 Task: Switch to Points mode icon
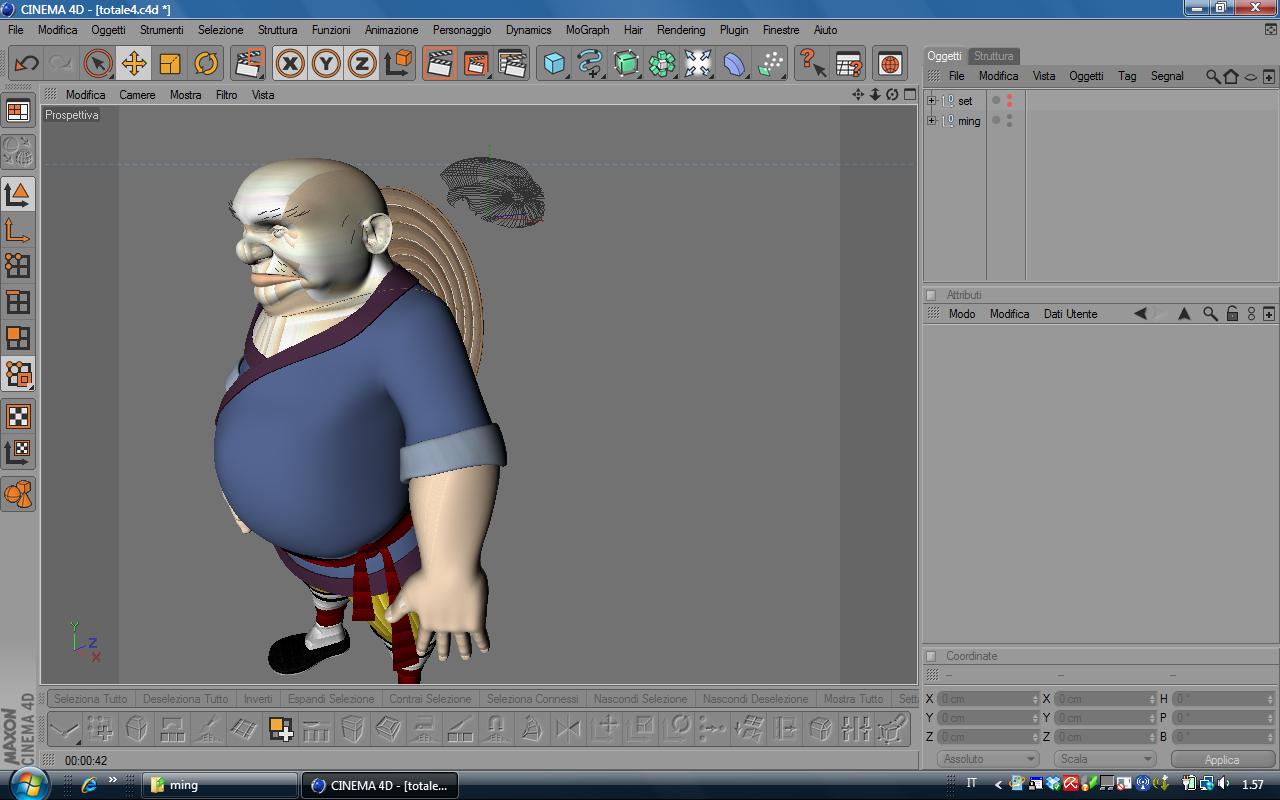[18, 266]
